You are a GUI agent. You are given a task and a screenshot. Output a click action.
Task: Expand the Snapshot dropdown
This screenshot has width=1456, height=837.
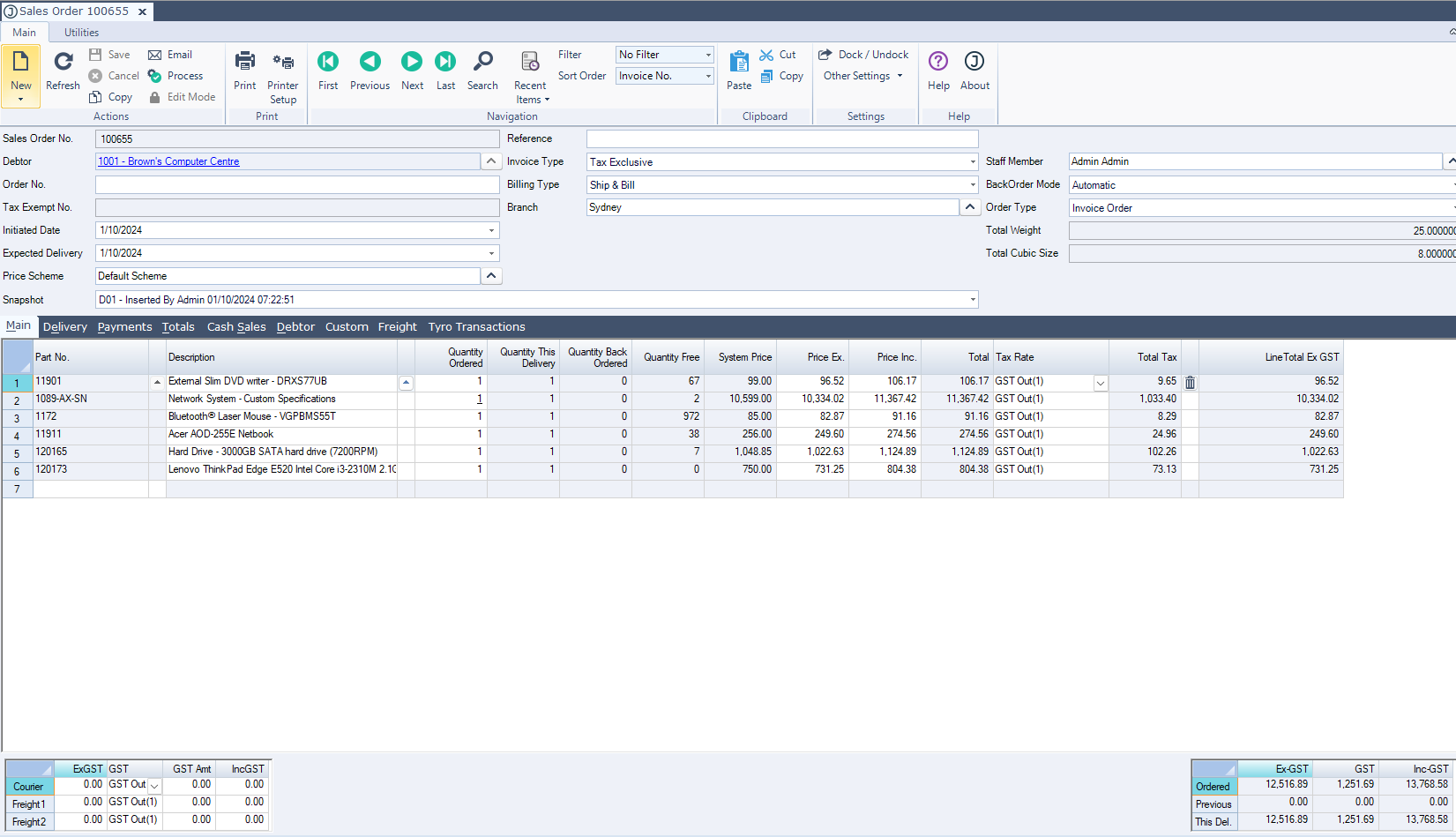point(973,300)
